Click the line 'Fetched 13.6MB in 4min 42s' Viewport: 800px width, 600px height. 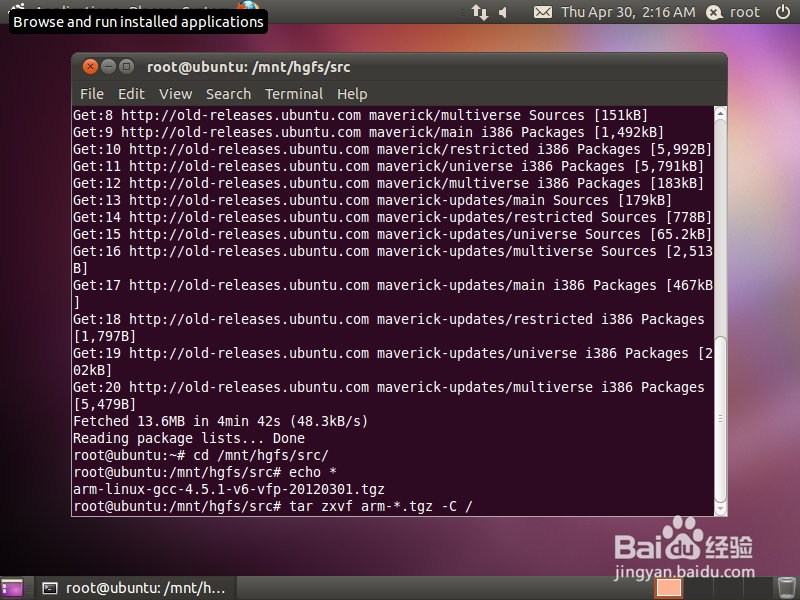tap(220, 421)
